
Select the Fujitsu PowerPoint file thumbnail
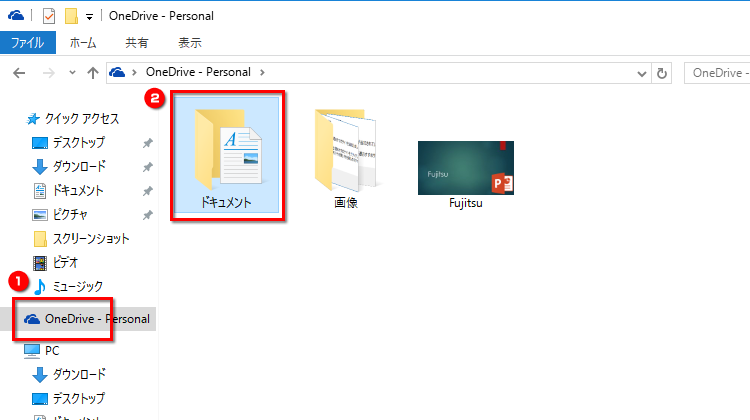tap(466, 168)
